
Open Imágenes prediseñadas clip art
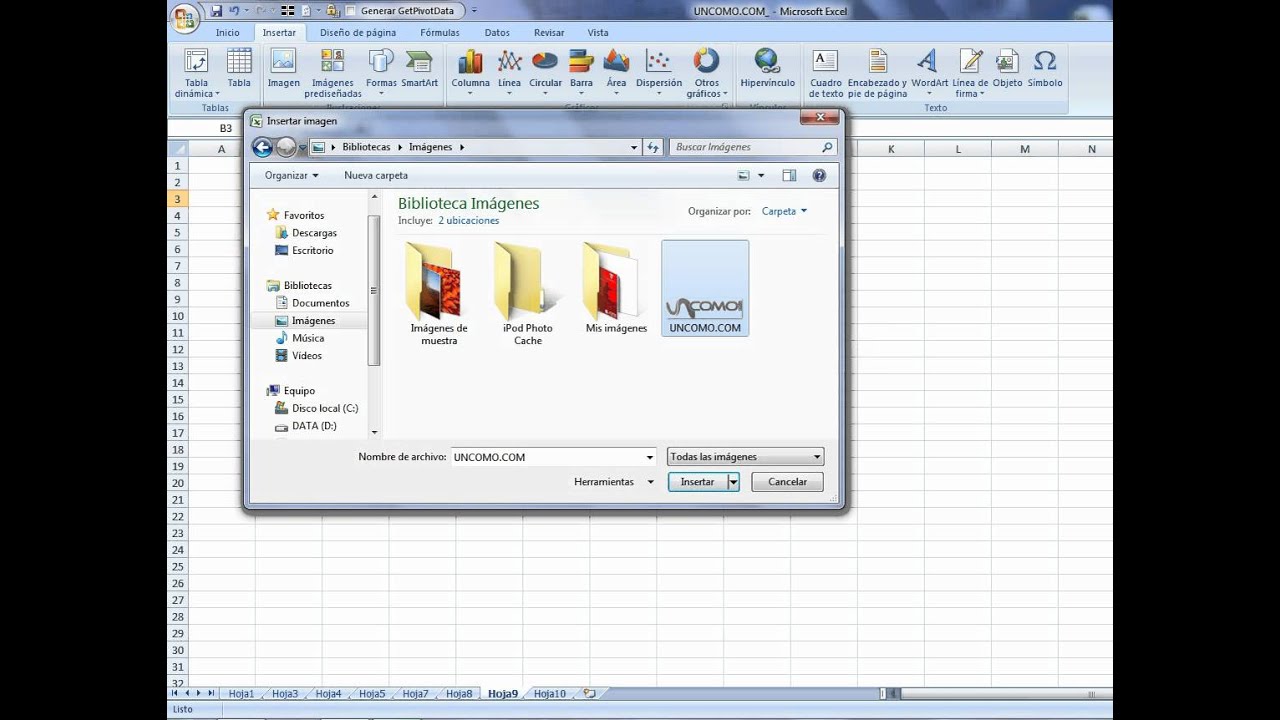pyautogui.click(x=333, y=73)
